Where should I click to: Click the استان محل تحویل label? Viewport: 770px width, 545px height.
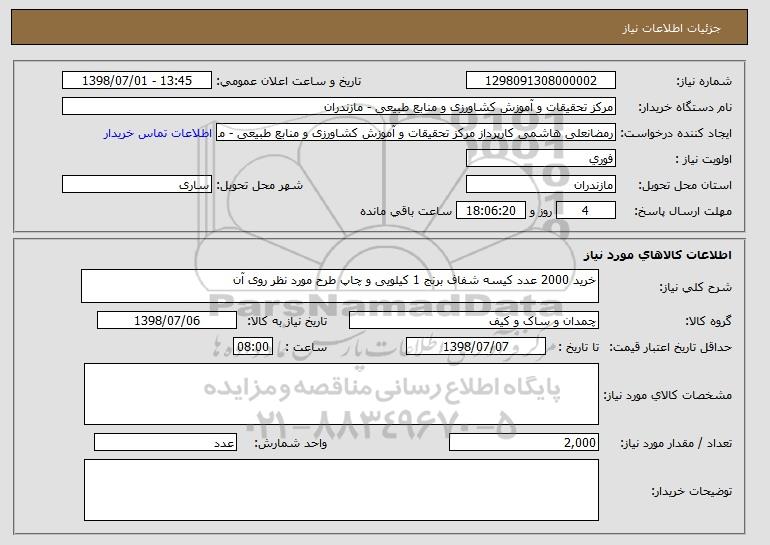click(685, 185)
